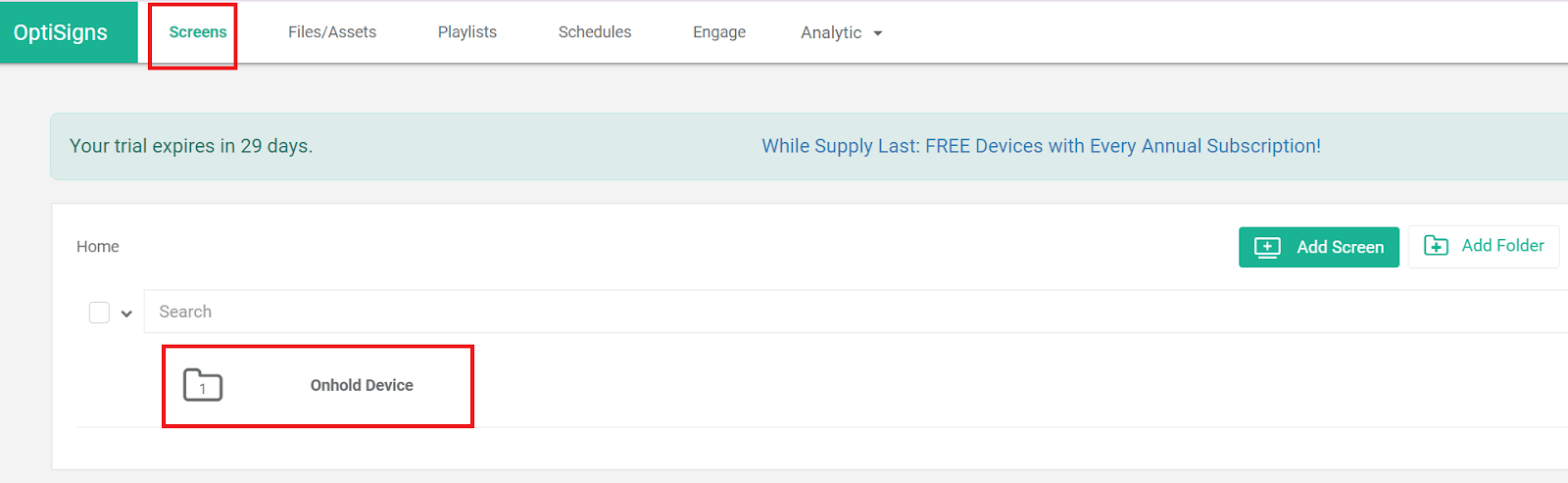The image size is (1568, 483).
Task: Open the Analytic menu
Action: (x=831, y=32)
